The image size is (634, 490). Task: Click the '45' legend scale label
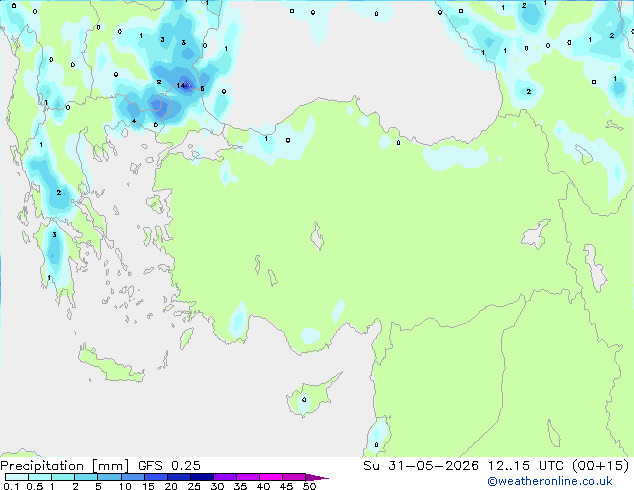[286, 486]
